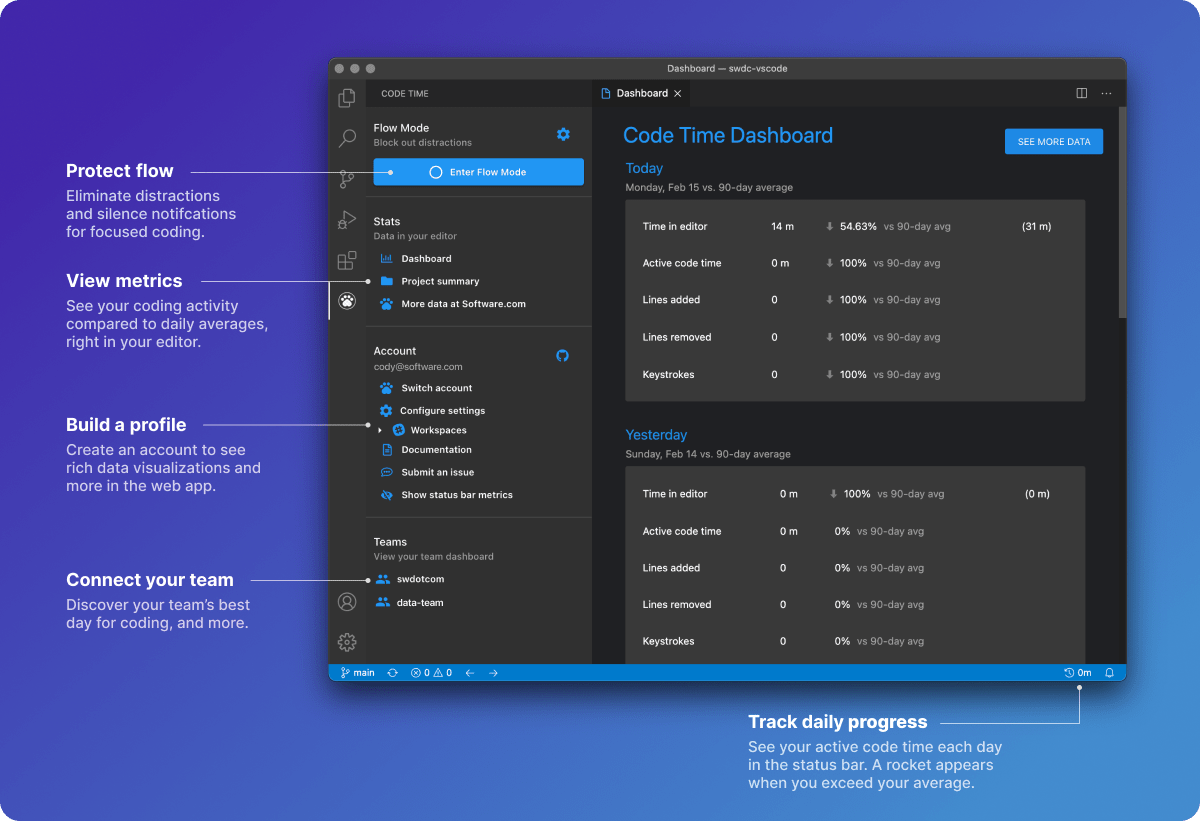Click the CODE TIME panel title
Image resolution: width=1200 pixels, height=821 pixels.
point(405,93)
